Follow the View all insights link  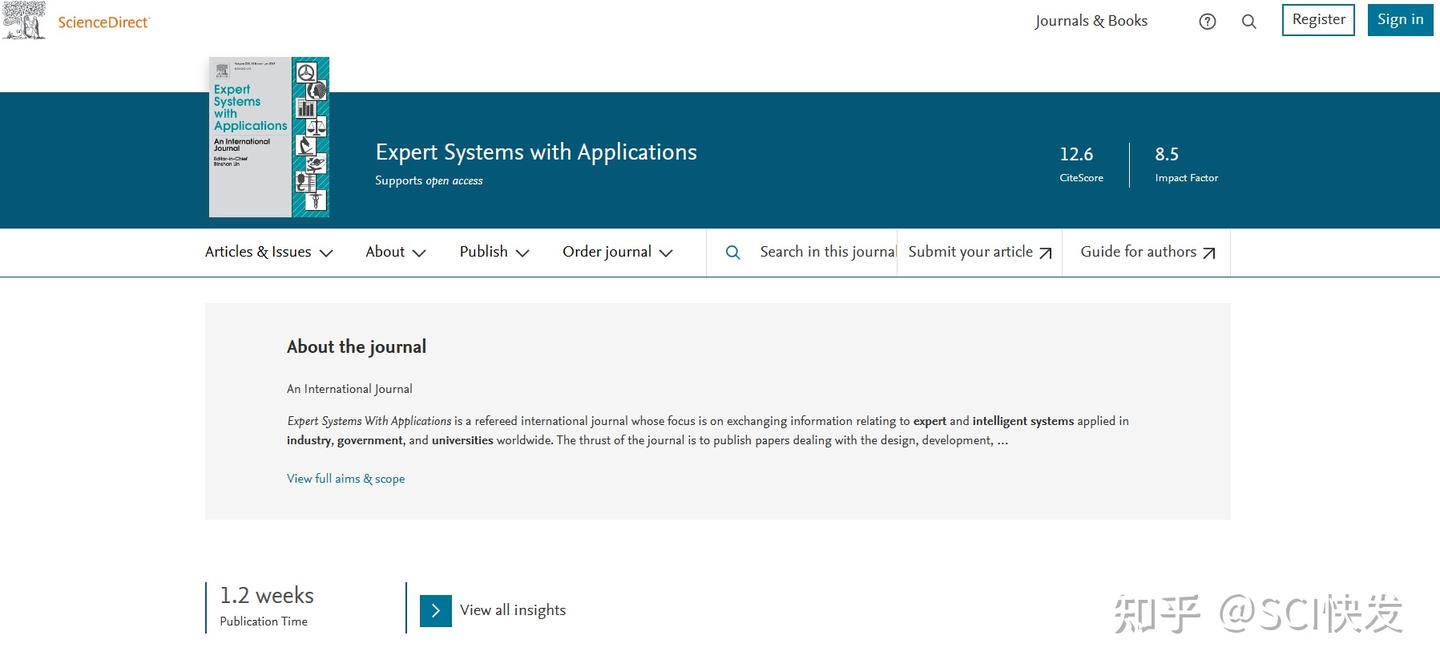pyautogui.click(x=513, y=609)
